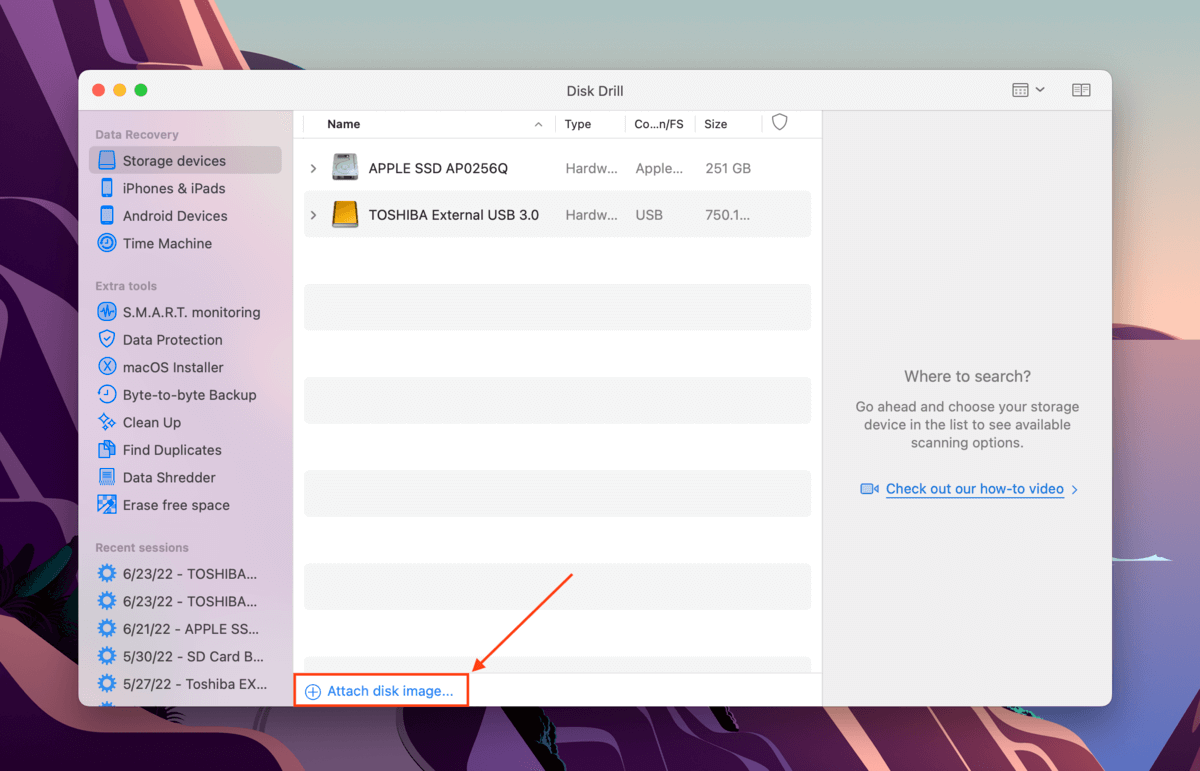This screenshot has height=771, width=1200.
Task: Click the Recent sessions section header
Action: tap(142, 547)
